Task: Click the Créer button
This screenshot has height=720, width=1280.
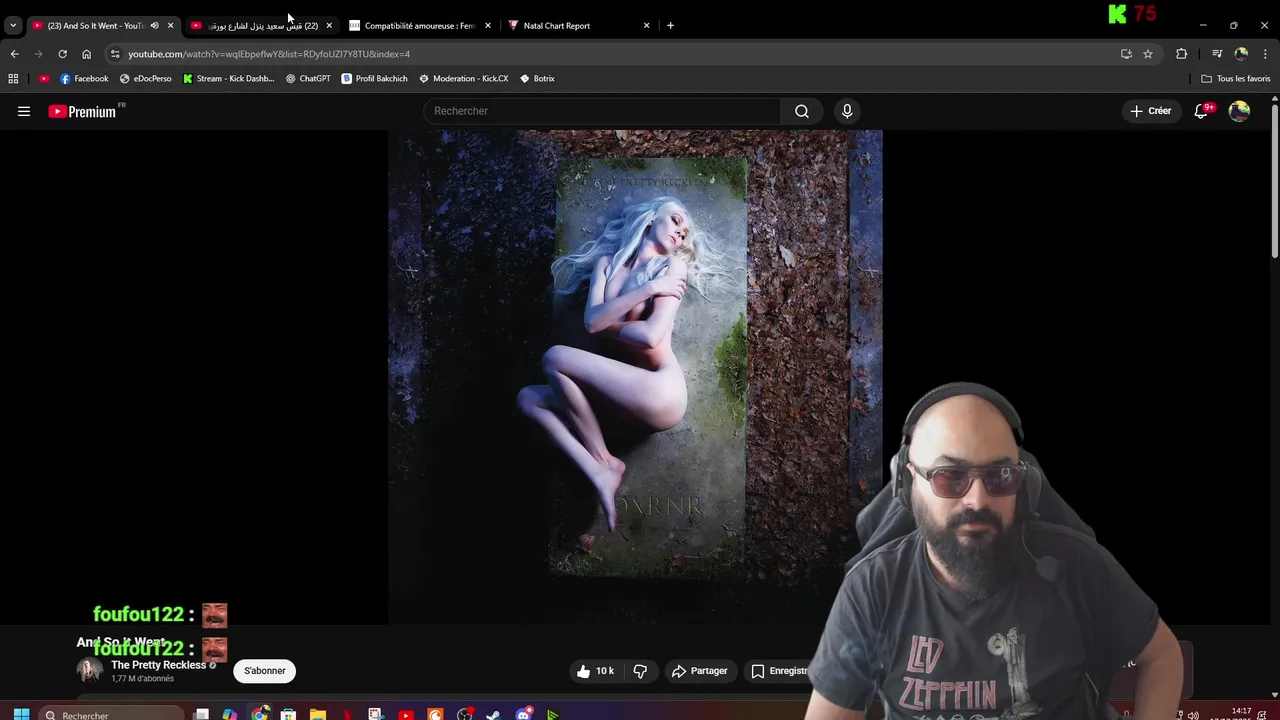Action: click(x=1151, y=111)
